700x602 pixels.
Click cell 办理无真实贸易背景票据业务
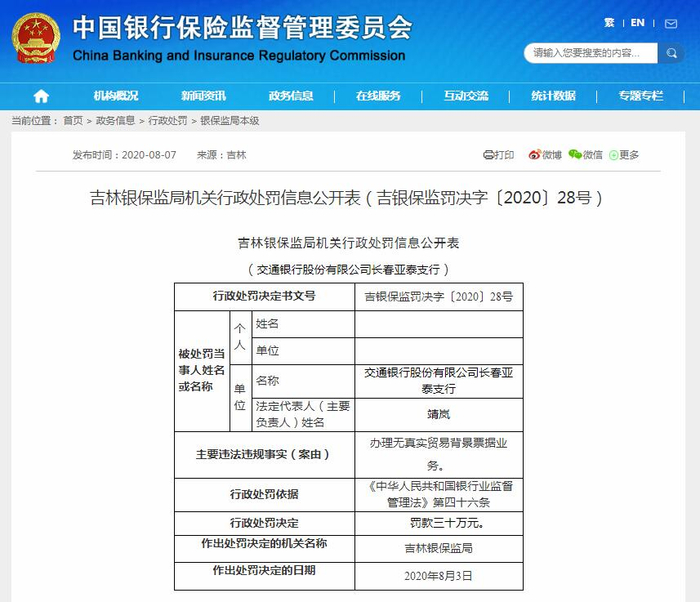(x=439, y=455)
